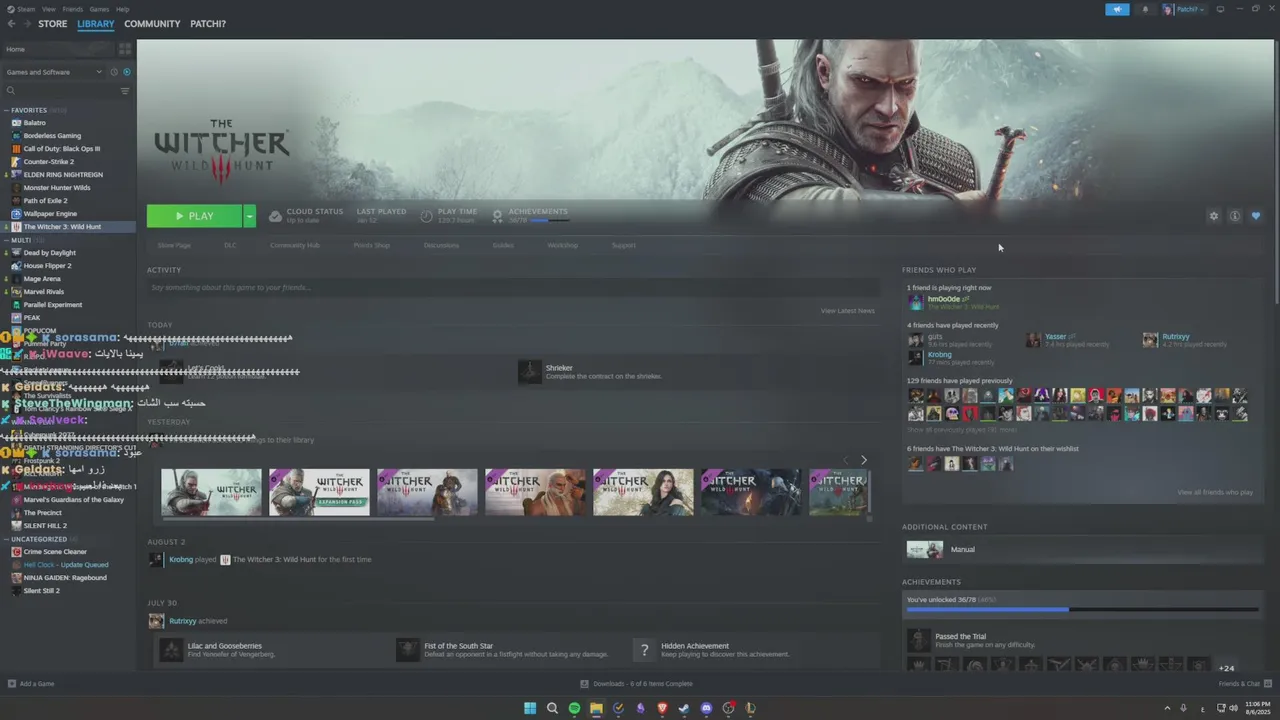
Task: Open Steam announcements megaphone button
Action: click(1117, 9)
